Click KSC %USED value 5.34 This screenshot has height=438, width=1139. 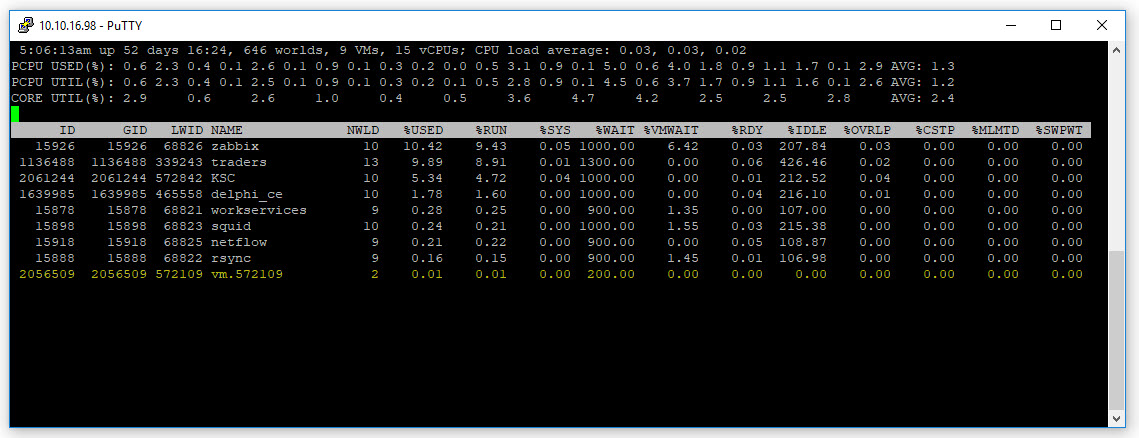click(427, 178)
